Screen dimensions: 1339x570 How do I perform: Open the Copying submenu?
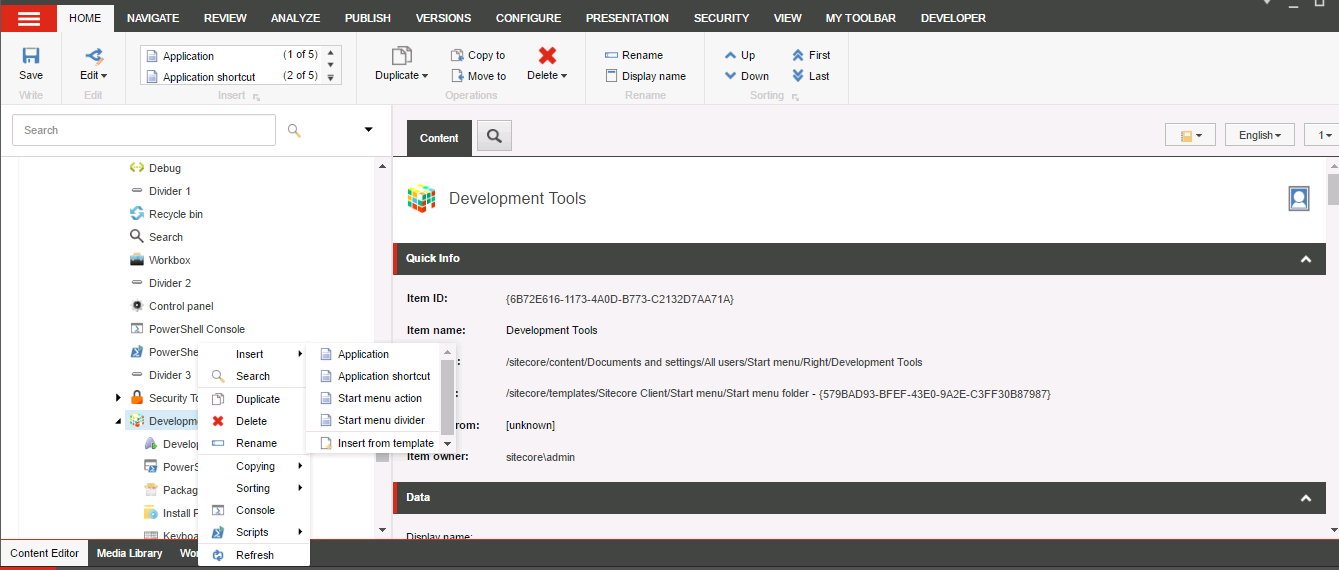tap(253, 466)
